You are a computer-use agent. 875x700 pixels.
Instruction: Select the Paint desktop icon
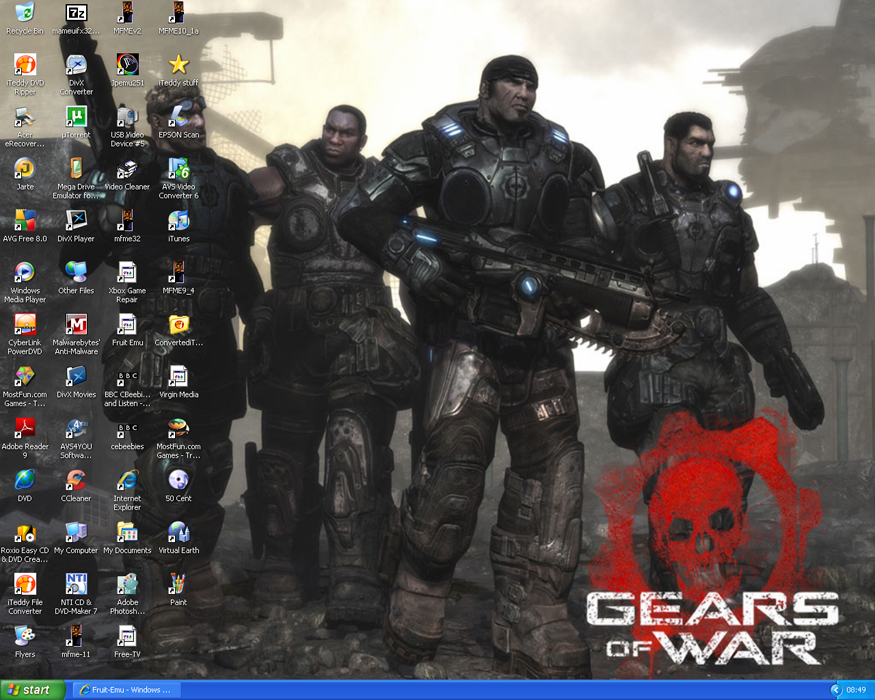point(179,583)
